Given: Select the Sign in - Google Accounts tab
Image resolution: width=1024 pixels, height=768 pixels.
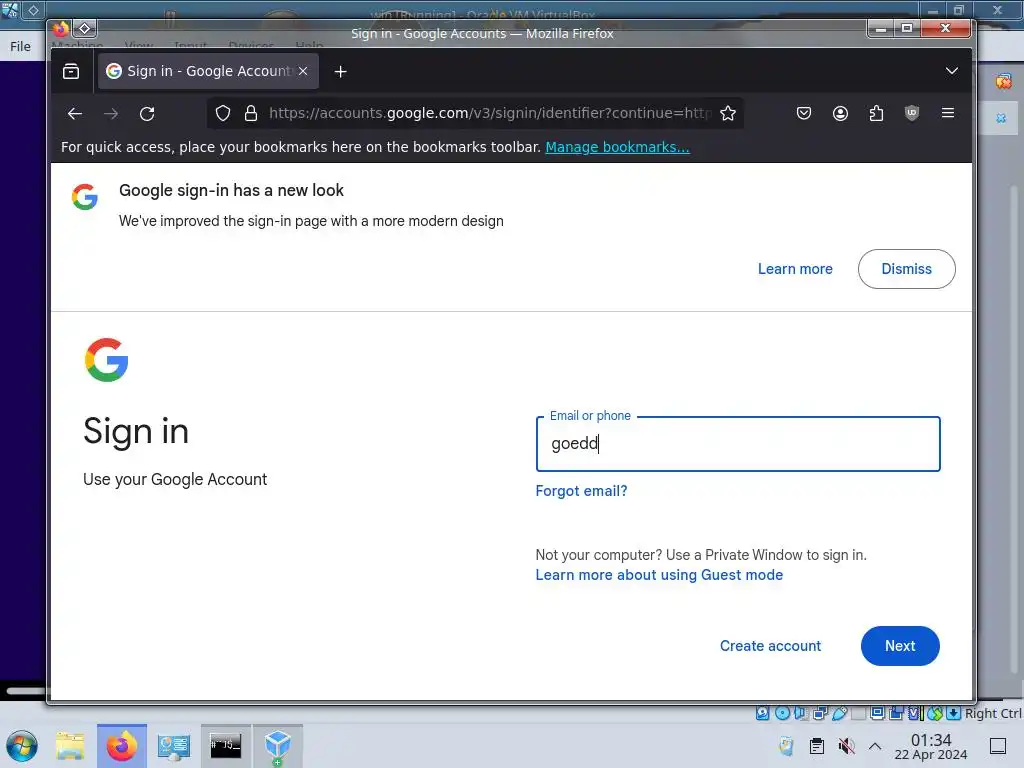Looking at the screenshot, I should 208,71.
